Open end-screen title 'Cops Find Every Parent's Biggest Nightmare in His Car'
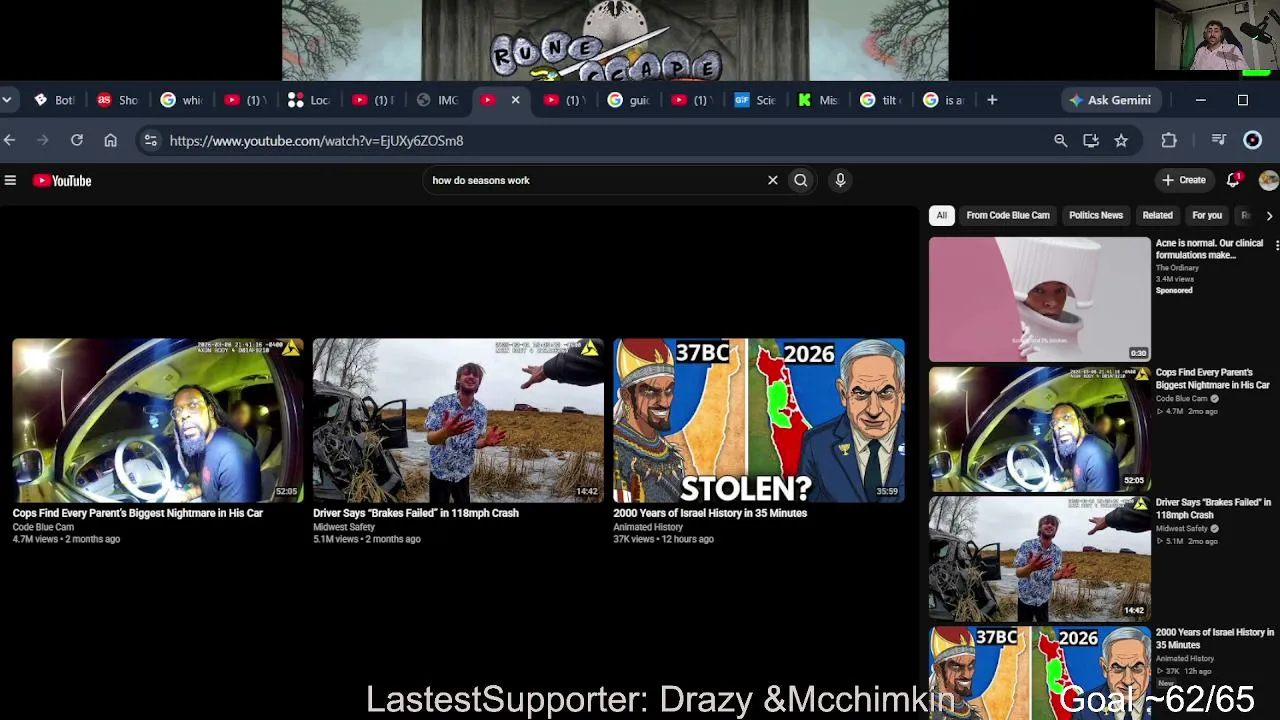This screenshot has height=720, width=1280. [x=138, y=513]
